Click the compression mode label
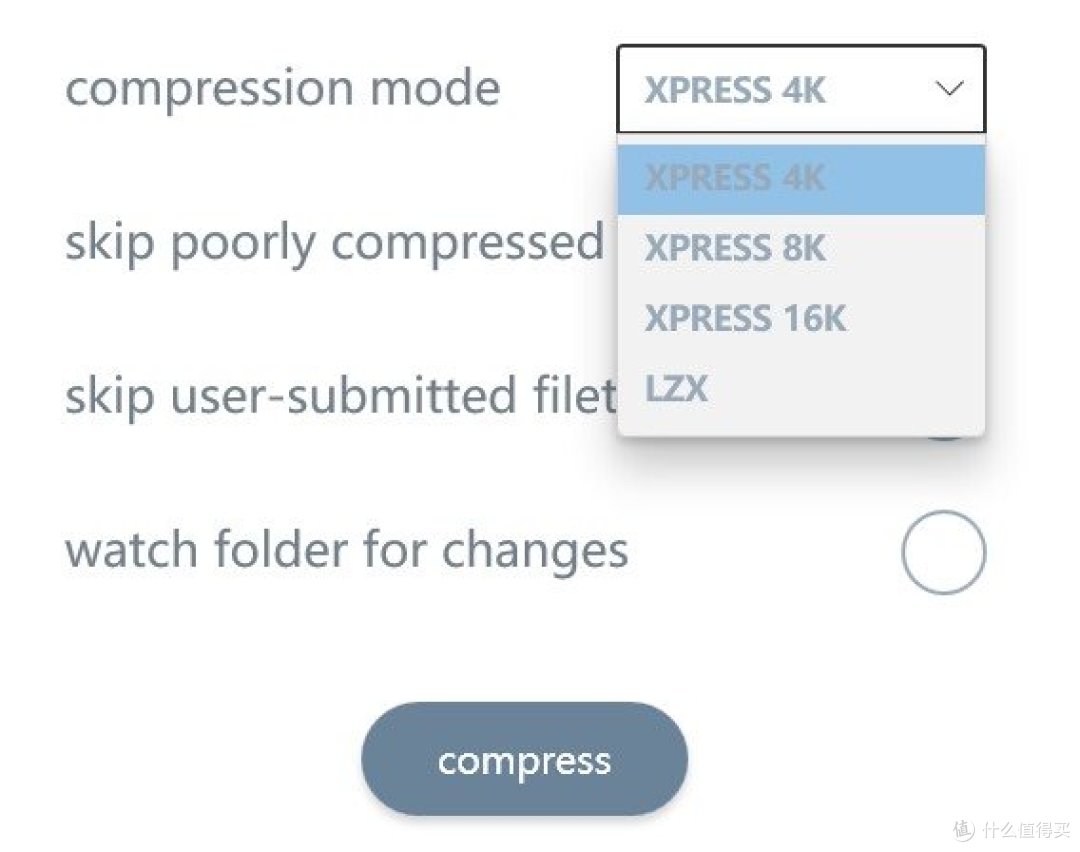 click(x=283, y=88)
